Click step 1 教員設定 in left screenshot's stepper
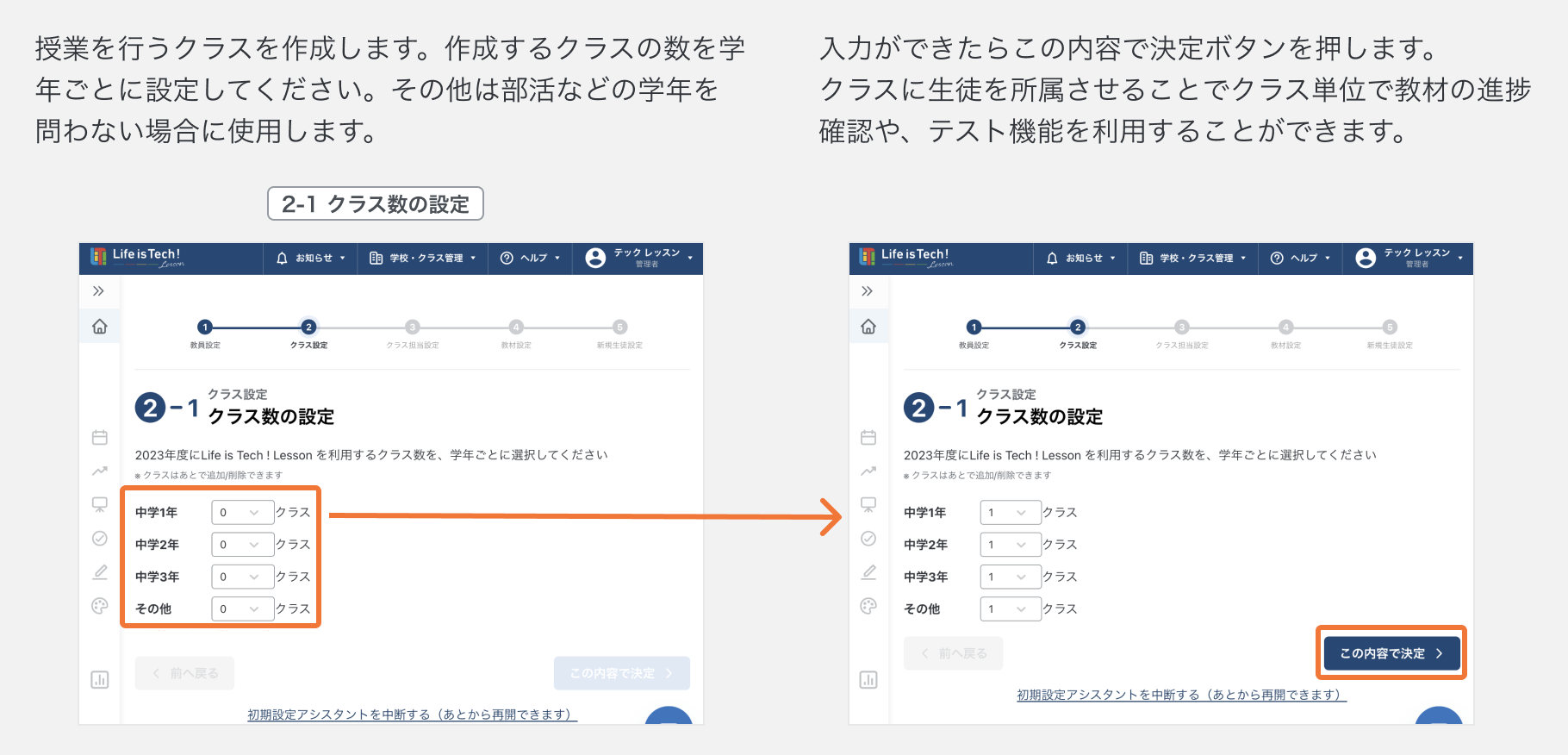Viewport: 1568px width, 755px height. (205, 328)
